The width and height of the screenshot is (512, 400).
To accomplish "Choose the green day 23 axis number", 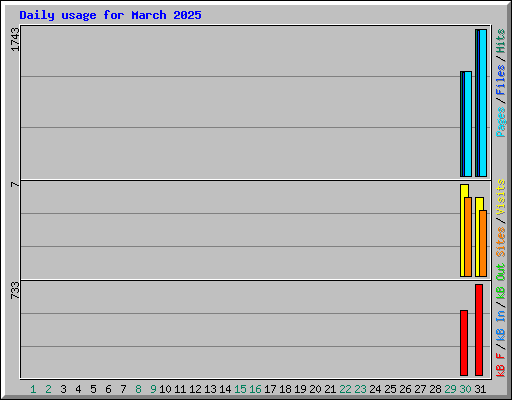I will coord(360,389).
